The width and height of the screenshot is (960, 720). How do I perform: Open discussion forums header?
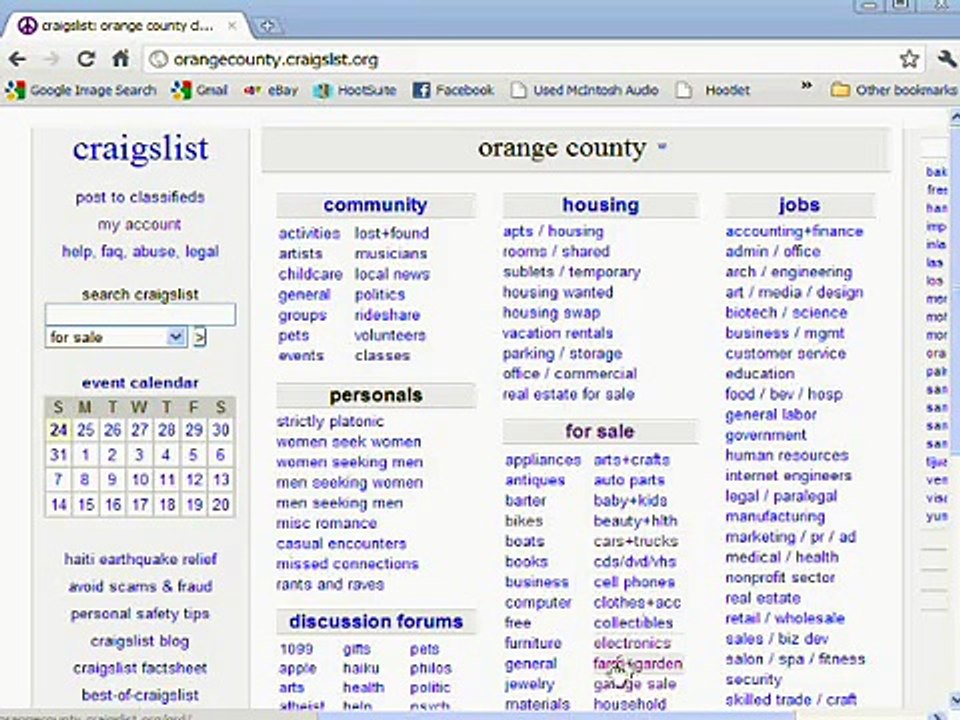376,621
